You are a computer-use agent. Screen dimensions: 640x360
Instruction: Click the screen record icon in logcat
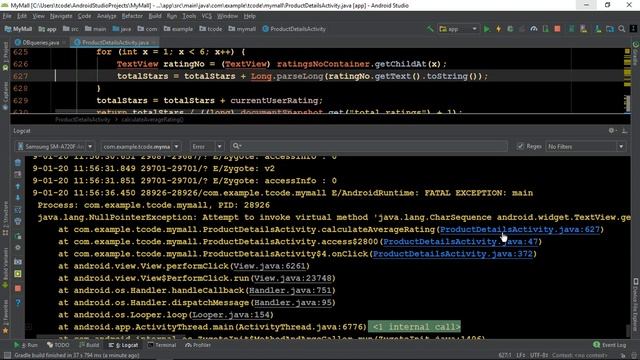click(x=18, y=274)
